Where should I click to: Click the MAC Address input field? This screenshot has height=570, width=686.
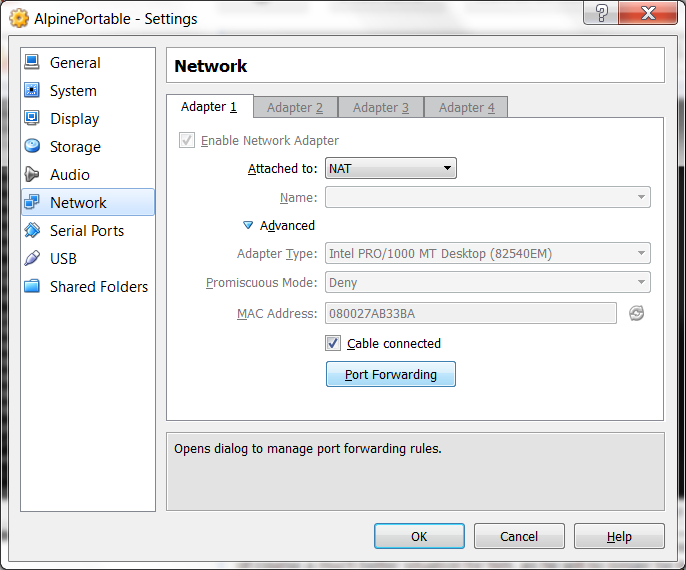[471, 313]
